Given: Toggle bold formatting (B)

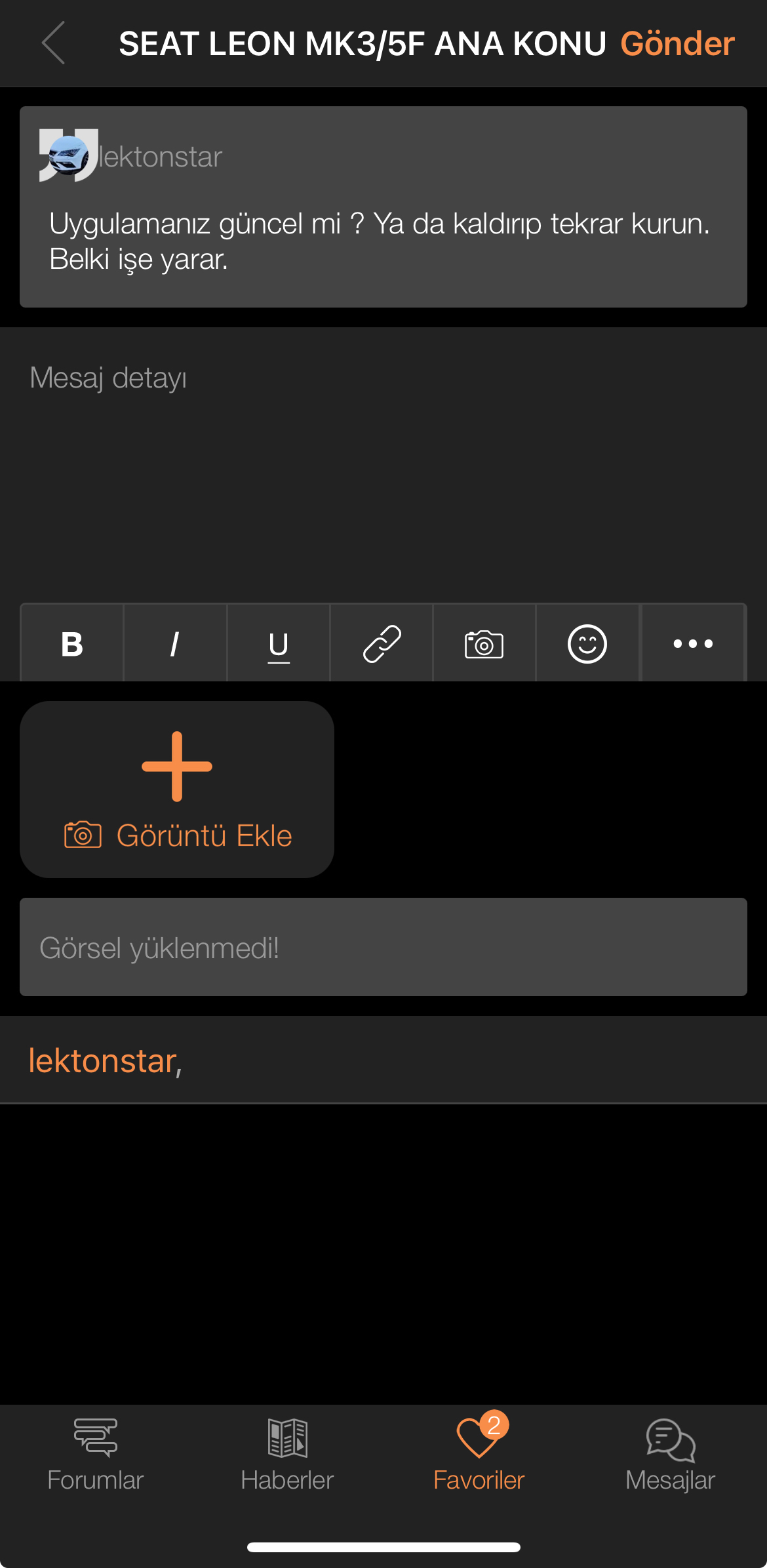Looking at the screenshot, I should point(72,643).
